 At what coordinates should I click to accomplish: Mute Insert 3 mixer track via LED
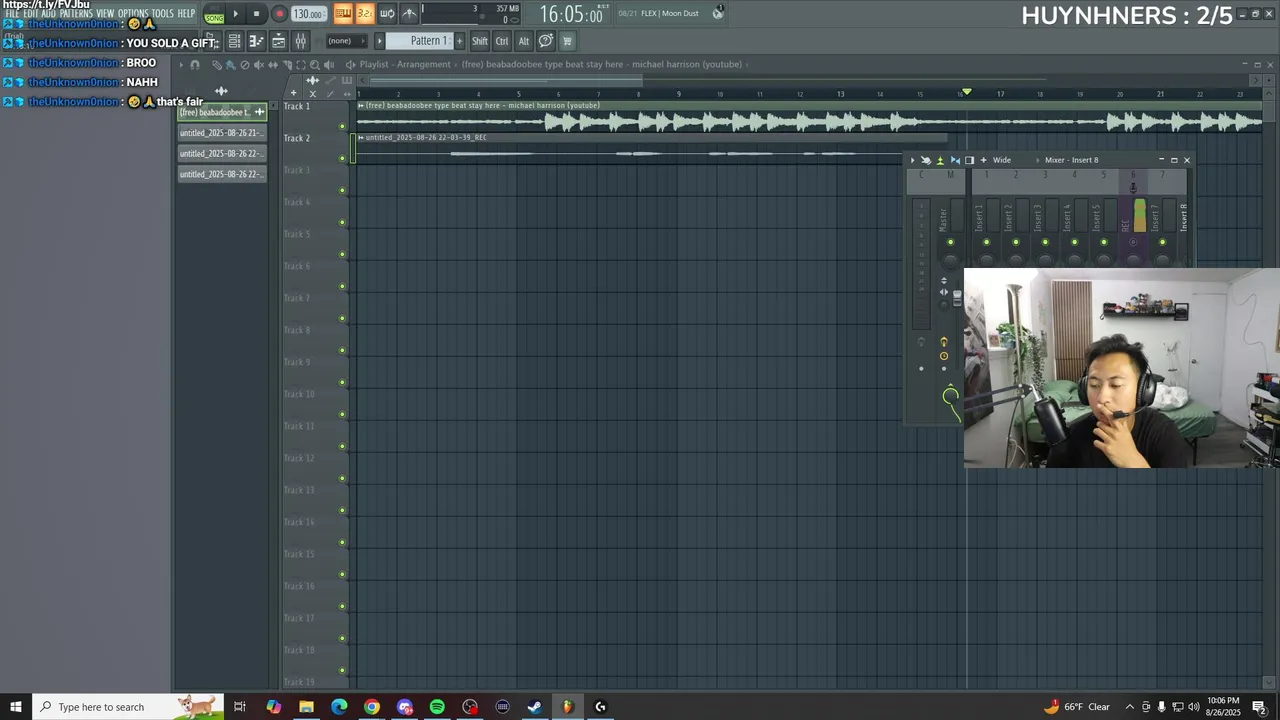click(x=1045, y=242)
